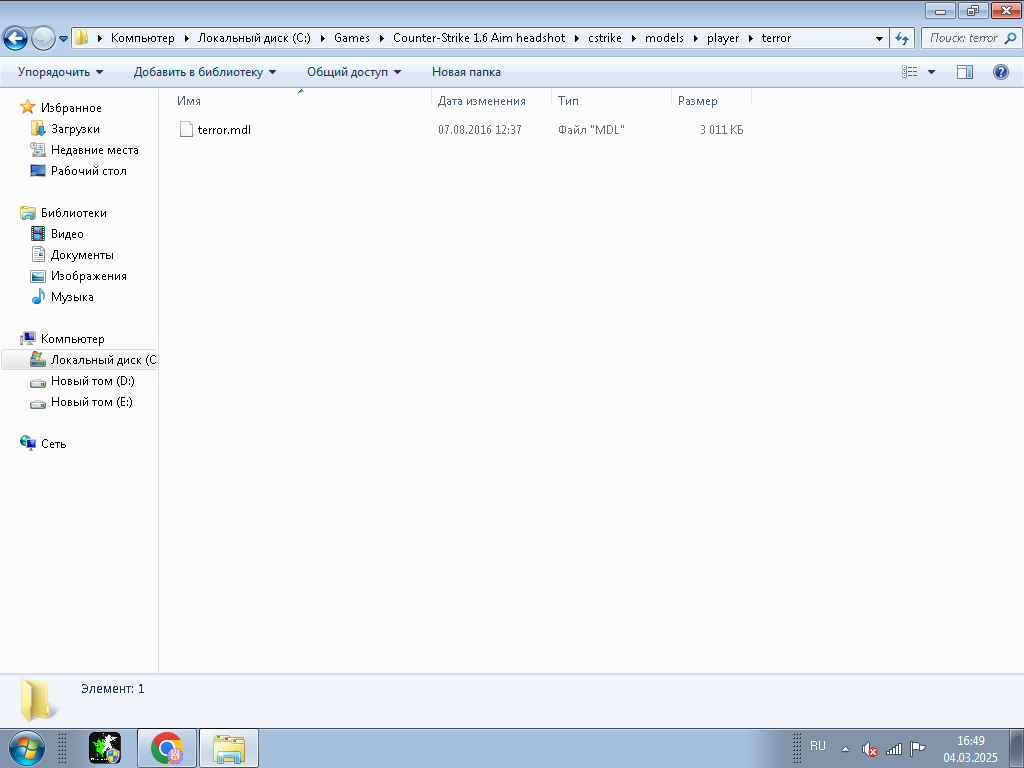
Task: Open the Общий доступ menu
Action: (x=354, y=72)
